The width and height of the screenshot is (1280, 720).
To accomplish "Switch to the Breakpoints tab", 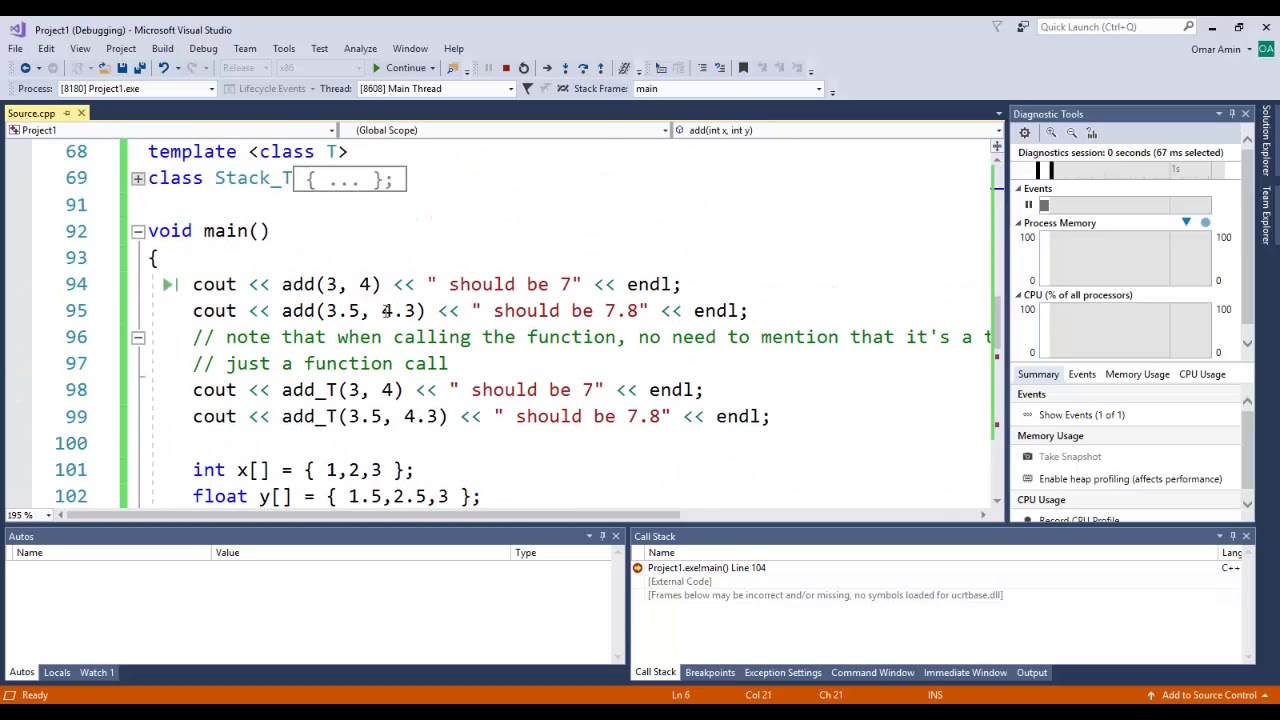I will 710,672.
